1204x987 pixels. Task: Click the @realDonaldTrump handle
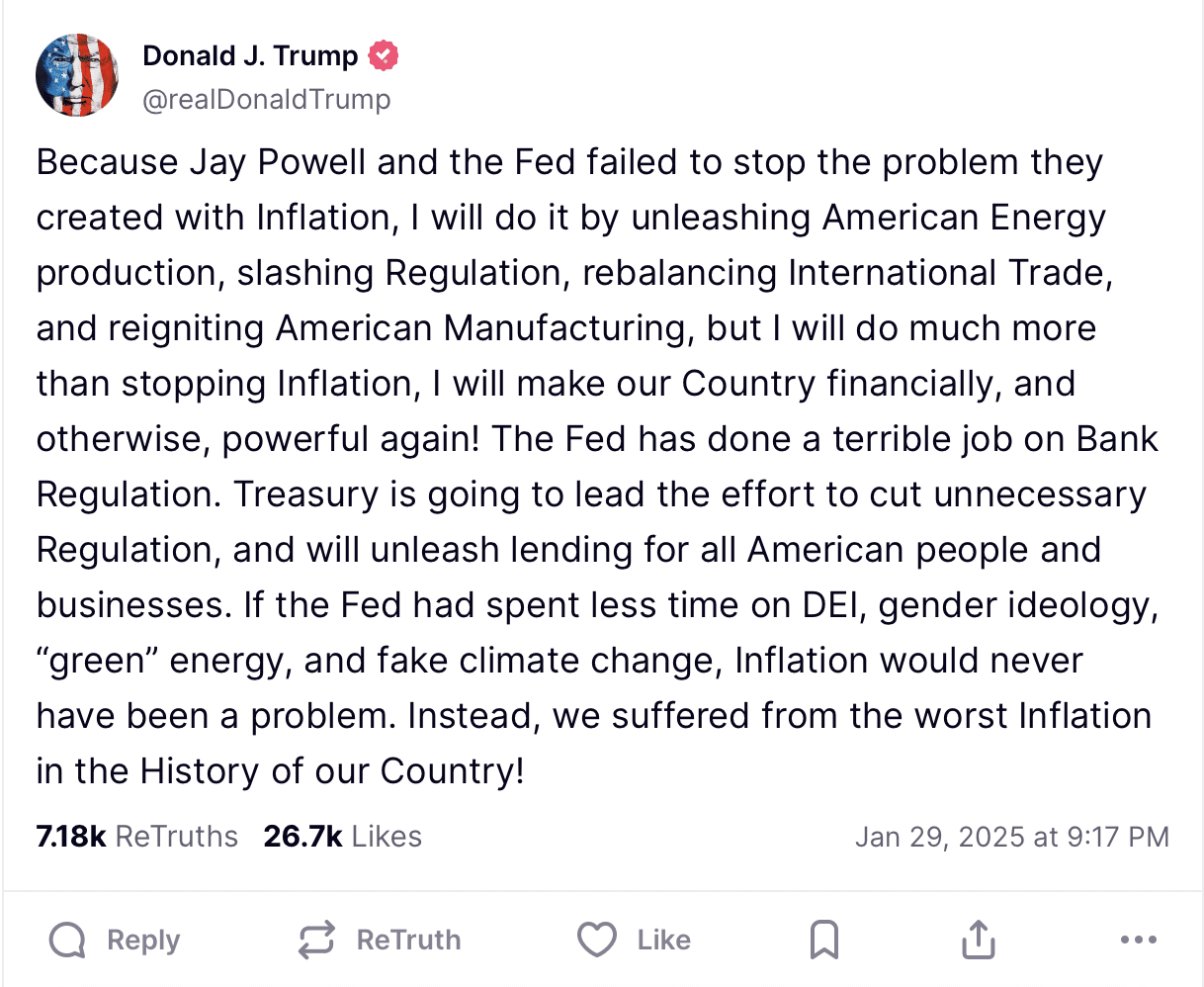[267, 100]
